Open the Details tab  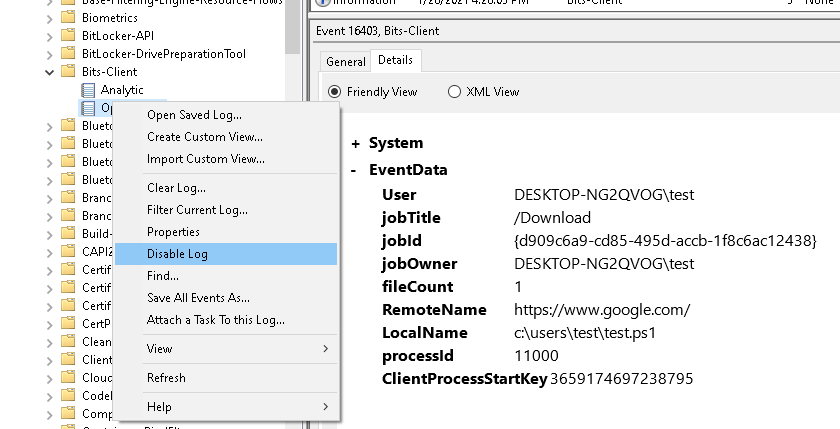click(x=394, y=61)
